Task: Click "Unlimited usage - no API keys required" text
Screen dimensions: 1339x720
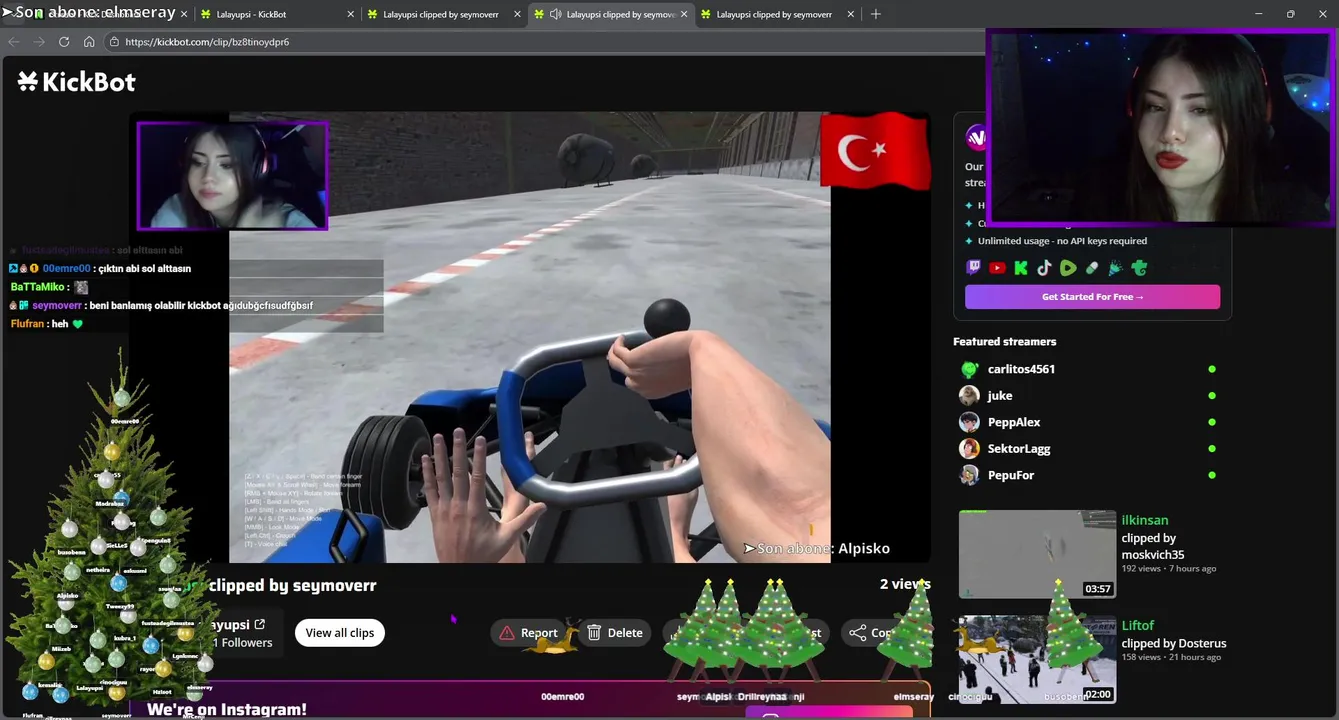Action: point(1062,241)
